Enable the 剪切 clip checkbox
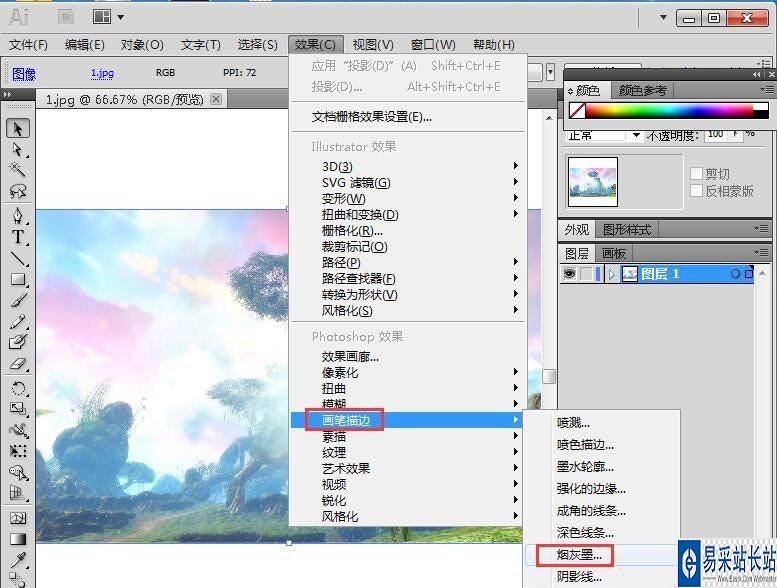The width and height of the screenshot is (777, 588). (697, 173)
